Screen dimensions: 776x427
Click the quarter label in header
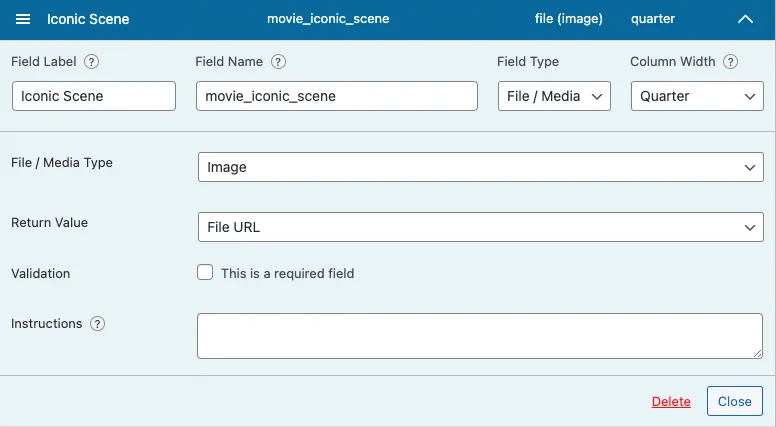(x=653, y=19)
